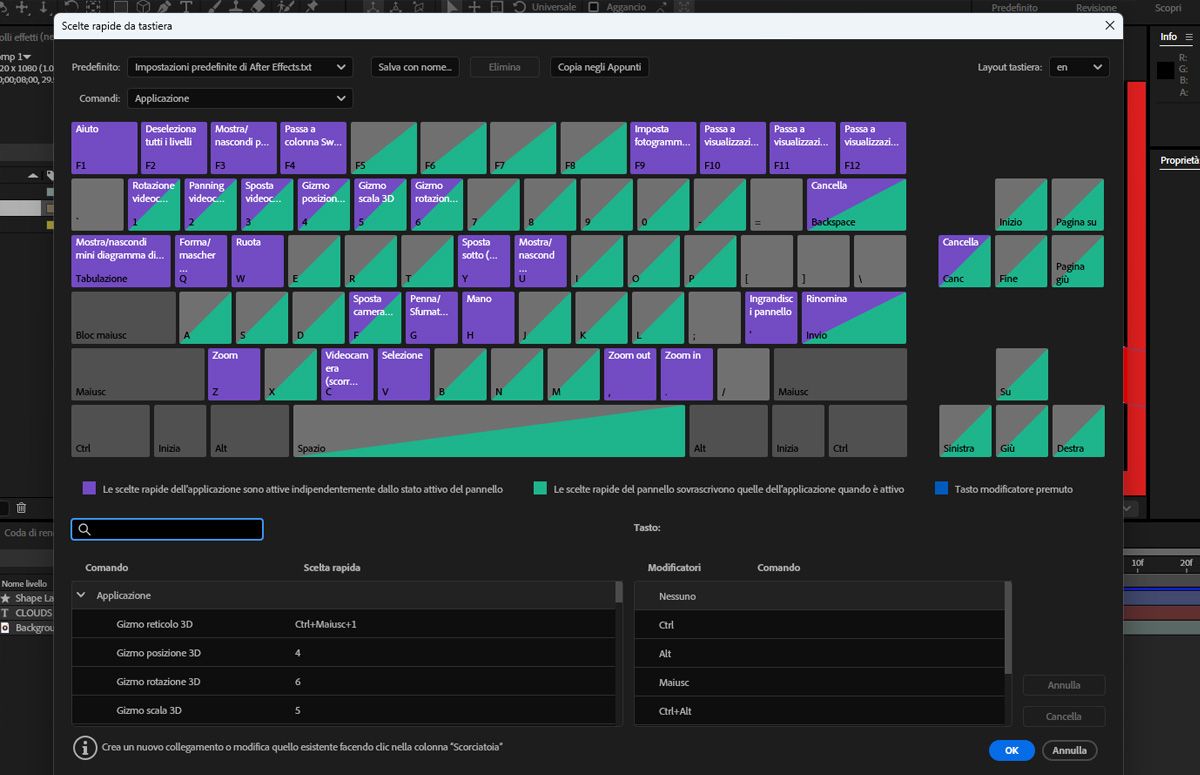This screenshot has width=1200, height=775.
Task: Open the Proprietà panel tab in After Effects
Action: (x=1179, y=160)
